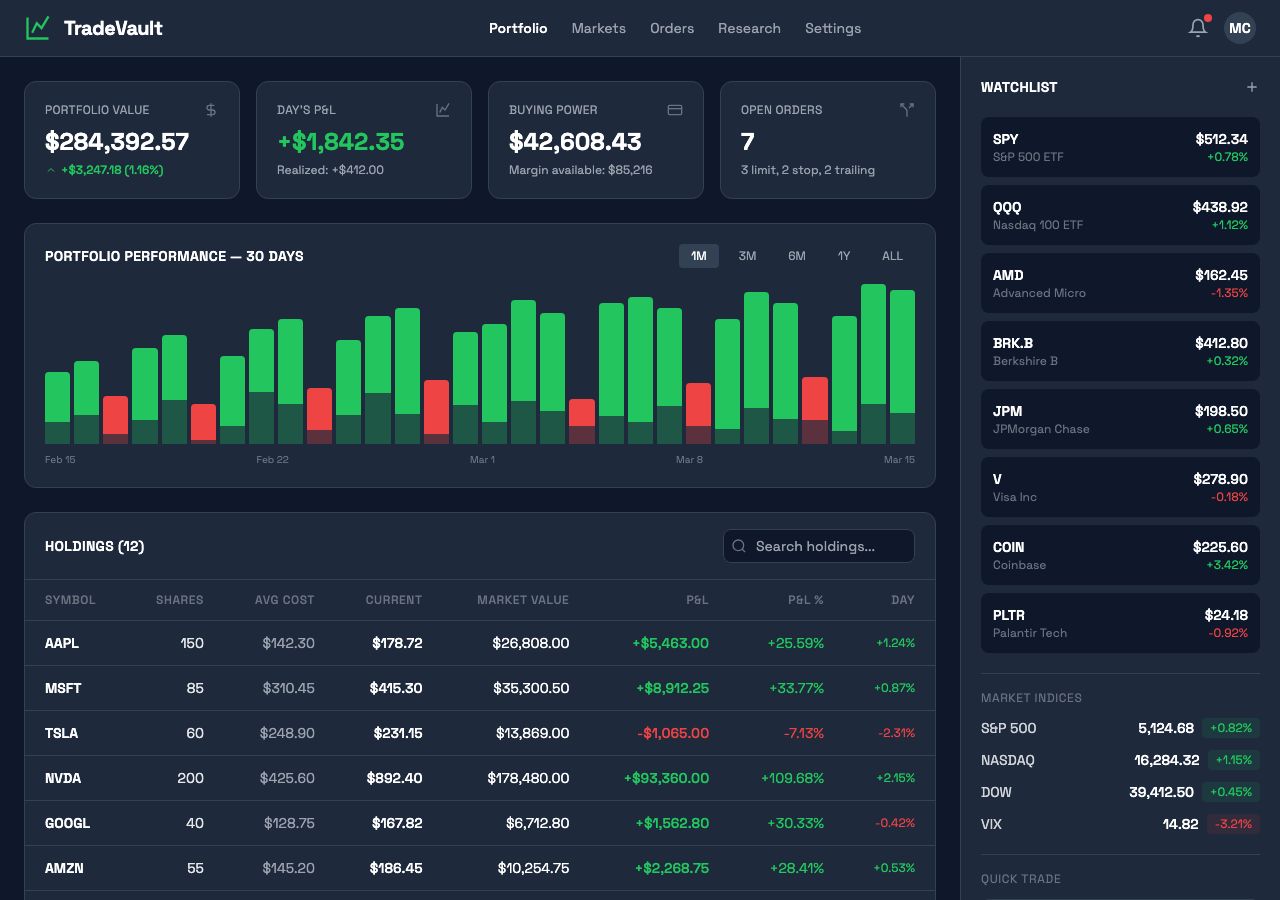This screenshot has width=1280, height=900.
Task: Go to the Portfolio tab
Action: pos(518,28)
